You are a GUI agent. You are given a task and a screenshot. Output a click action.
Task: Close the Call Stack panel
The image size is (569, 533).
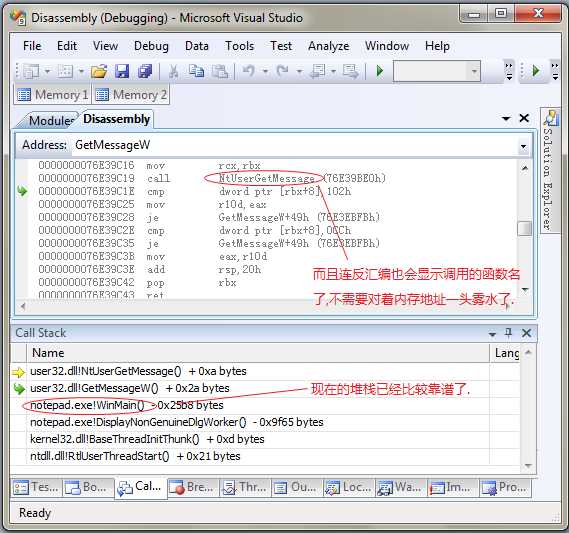(527, 333)
